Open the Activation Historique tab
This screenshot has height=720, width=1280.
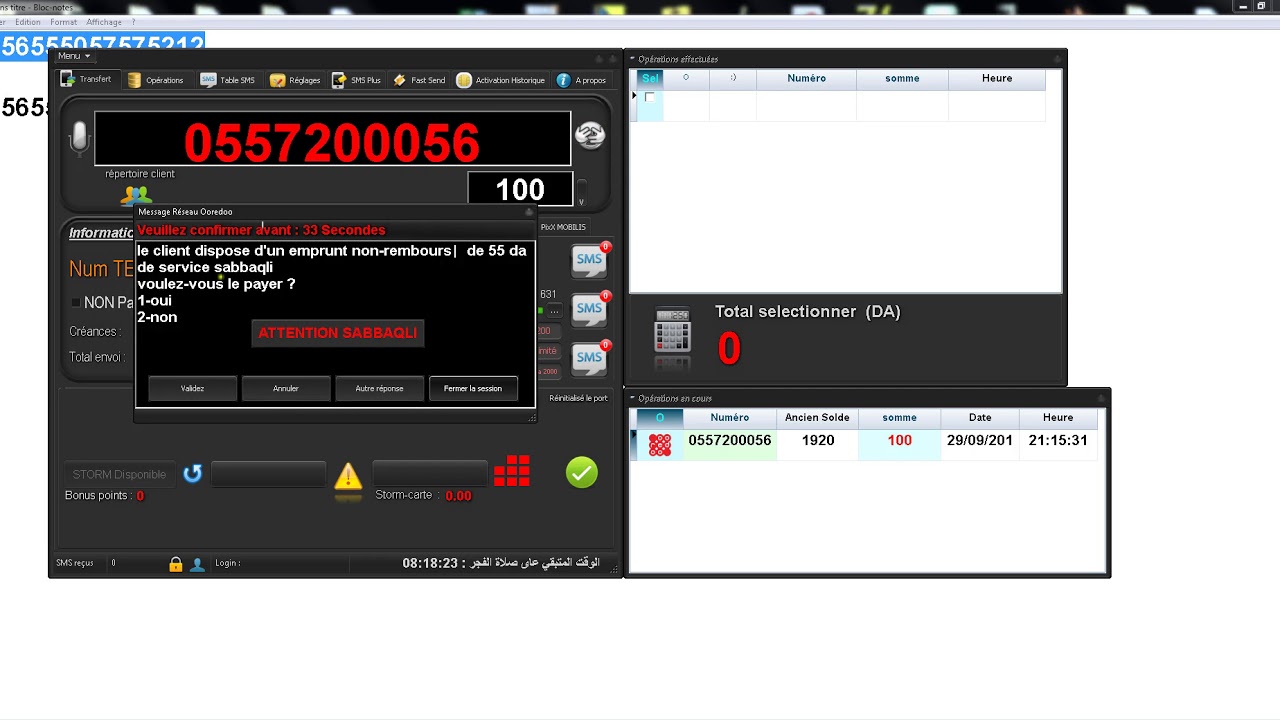(x=501, y=80)
